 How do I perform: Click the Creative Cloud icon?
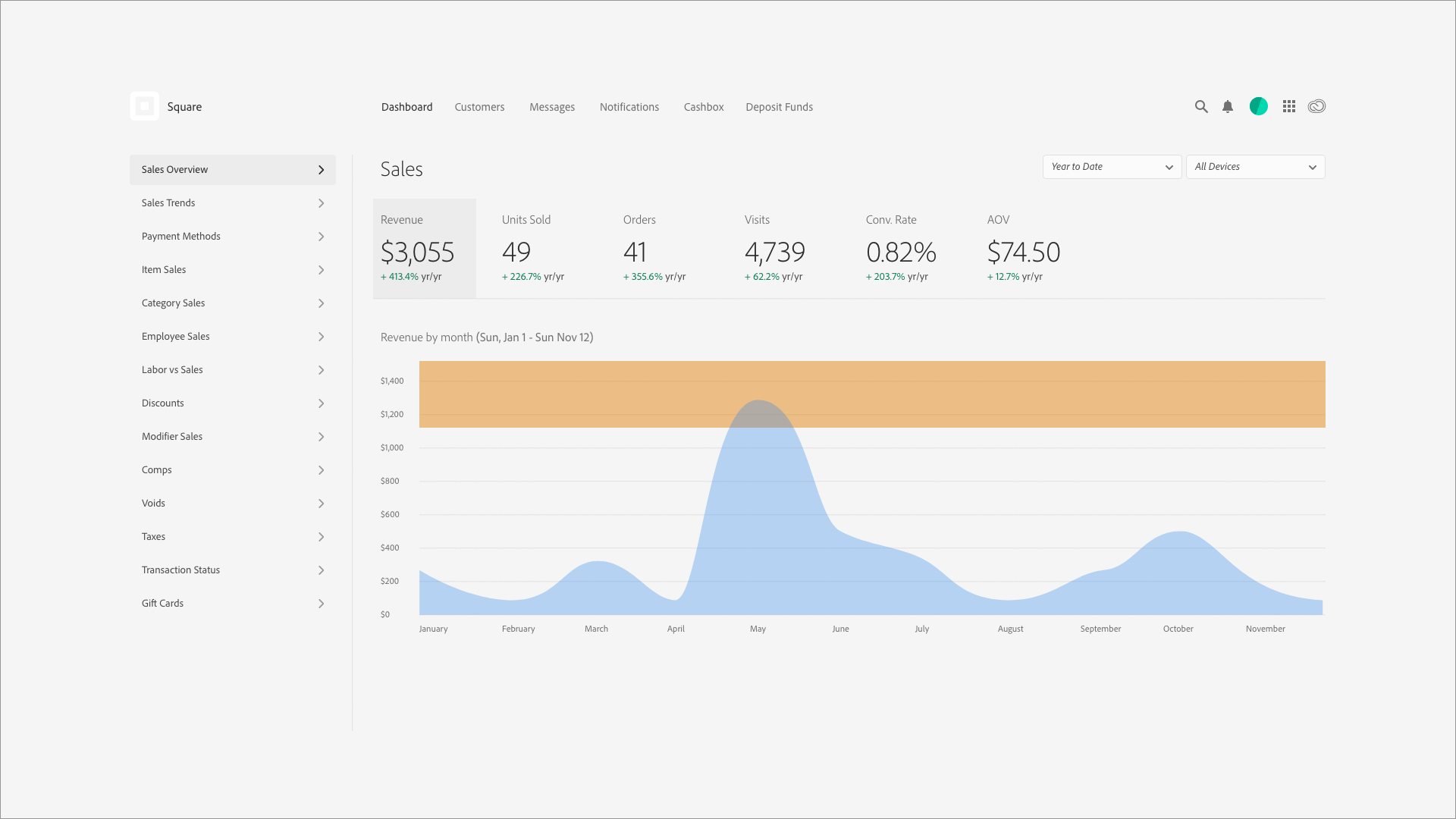click(x=1316, y=107)
